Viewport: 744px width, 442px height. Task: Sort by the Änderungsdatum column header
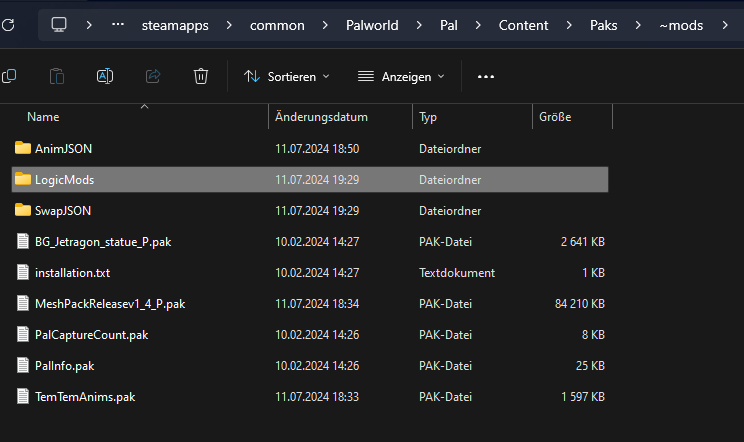321,117
